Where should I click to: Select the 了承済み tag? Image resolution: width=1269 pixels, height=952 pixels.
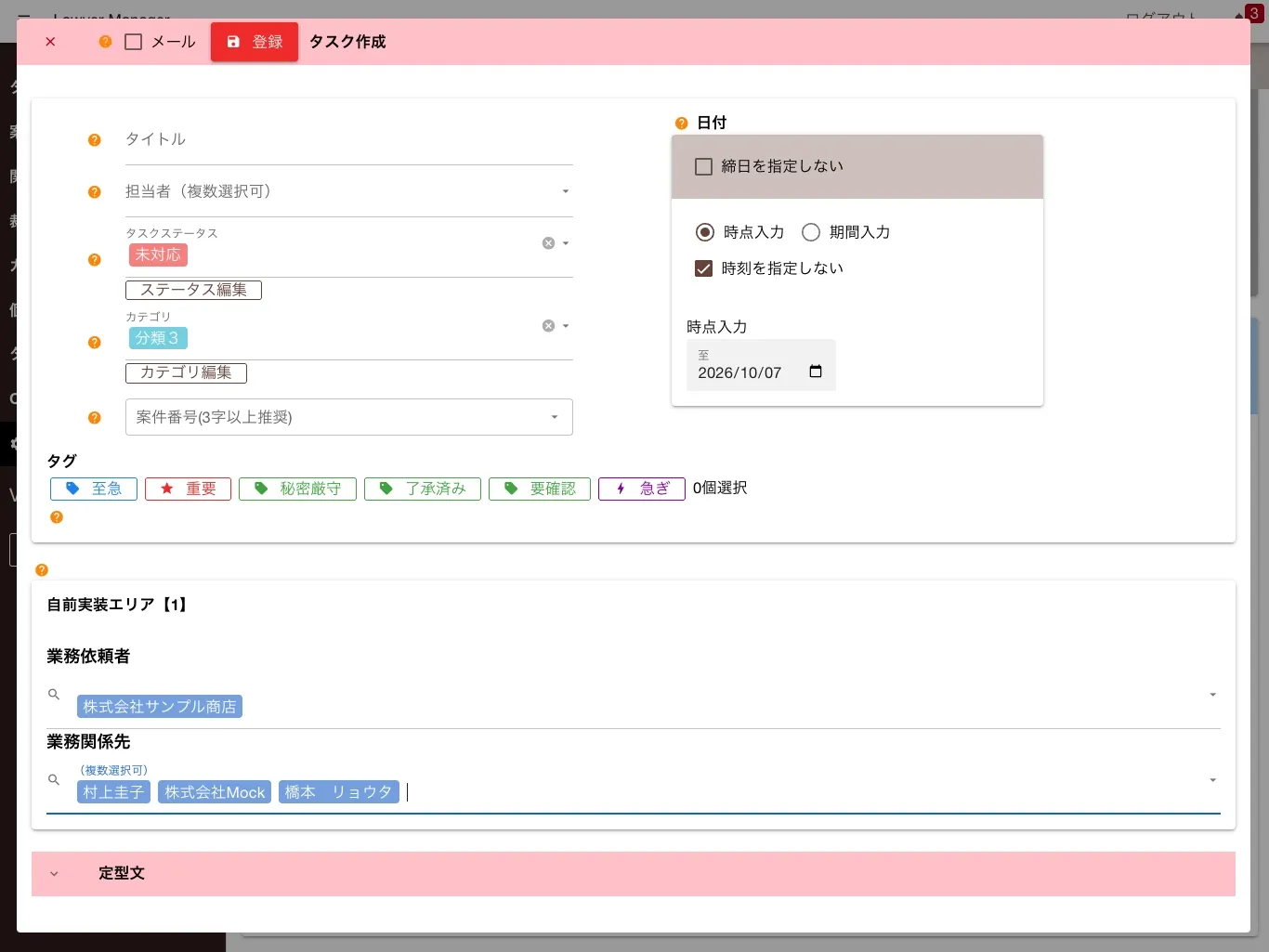(x=423, y=489)
